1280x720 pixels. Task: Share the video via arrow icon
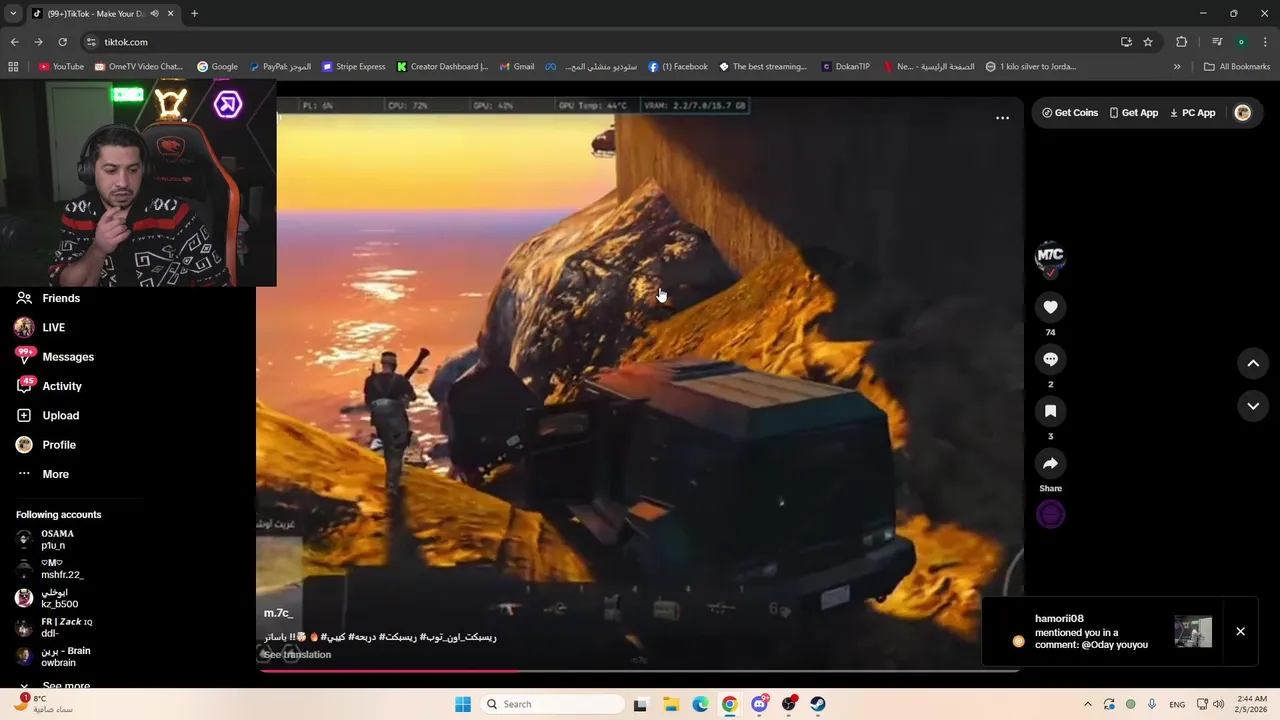pos(1050,463)
